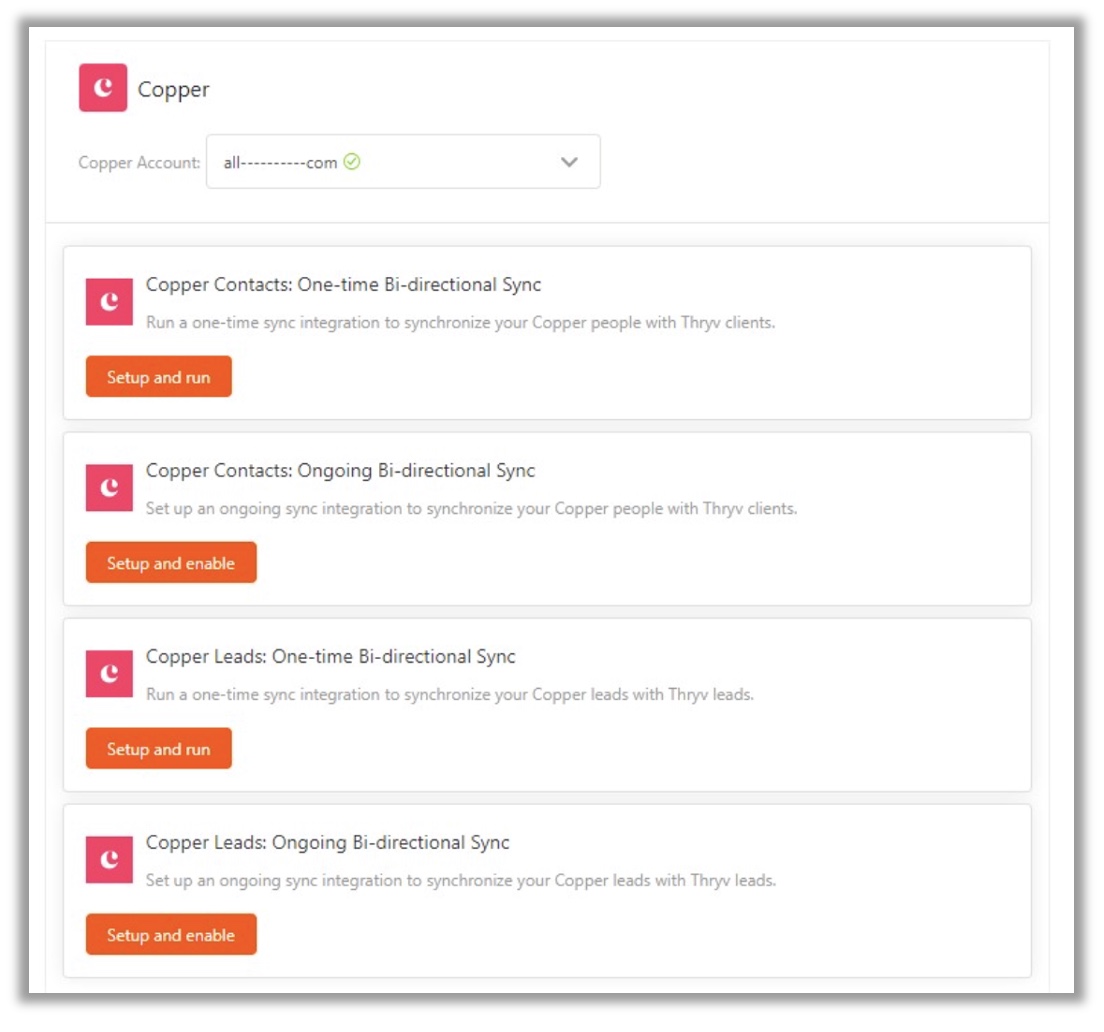Screen dimensions: 1104x1032
Task: Click 'Copper Contacts: One-time Bi-directional Sync' title
Action: (344, 284)
